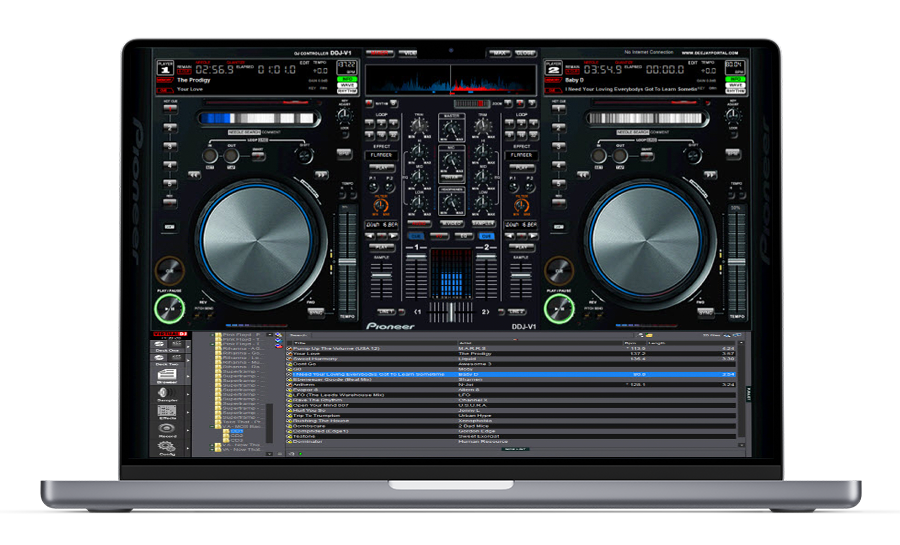Trigger hot cue 2 on Player 2

[558, 128]
